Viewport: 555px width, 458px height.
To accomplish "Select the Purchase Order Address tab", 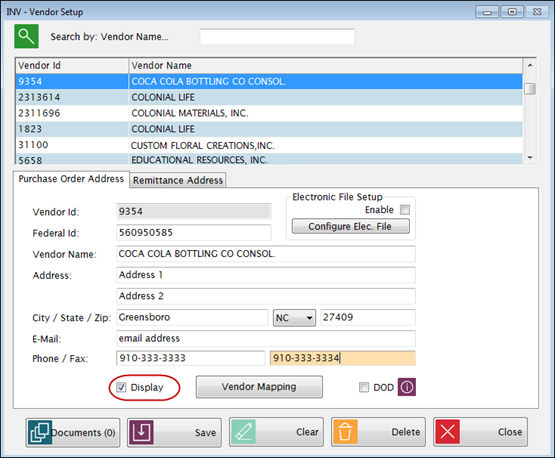I will pyautogui.click(x=71, y=179).
